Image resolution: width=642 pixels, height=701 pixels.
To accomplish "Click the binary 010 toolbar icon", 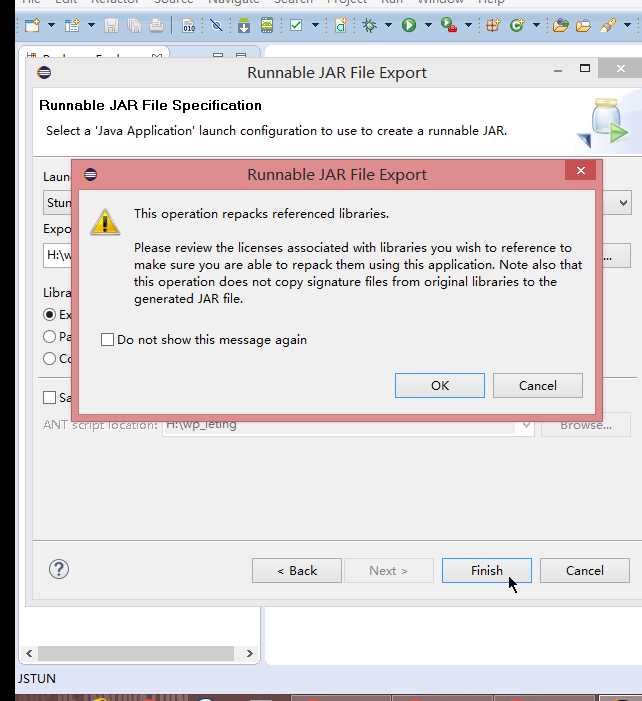I will [189, 25].
